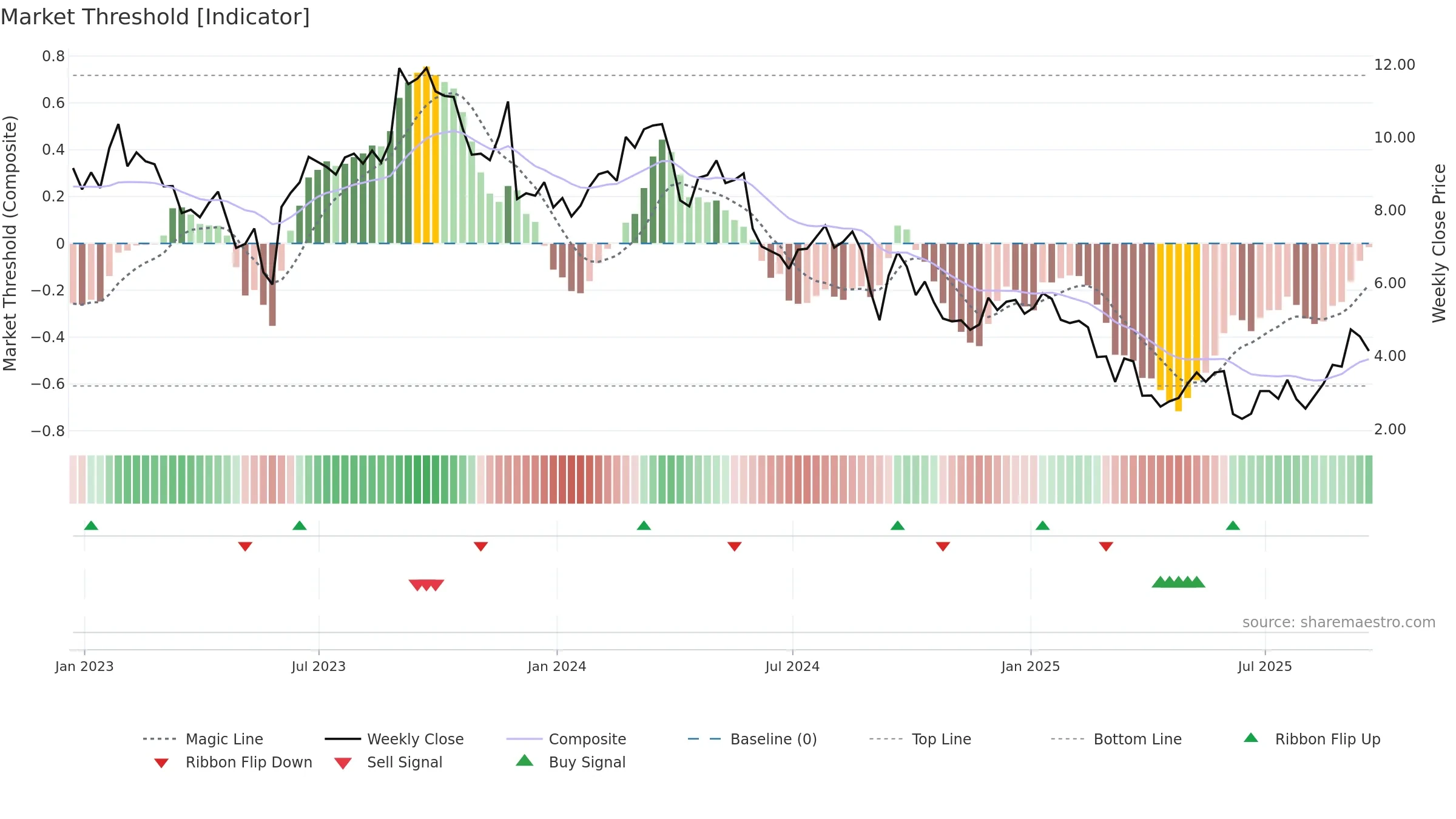Click the Jul 2024 x-axis label
Viewport: 1456px width, 819px height.
coord(792,666)
